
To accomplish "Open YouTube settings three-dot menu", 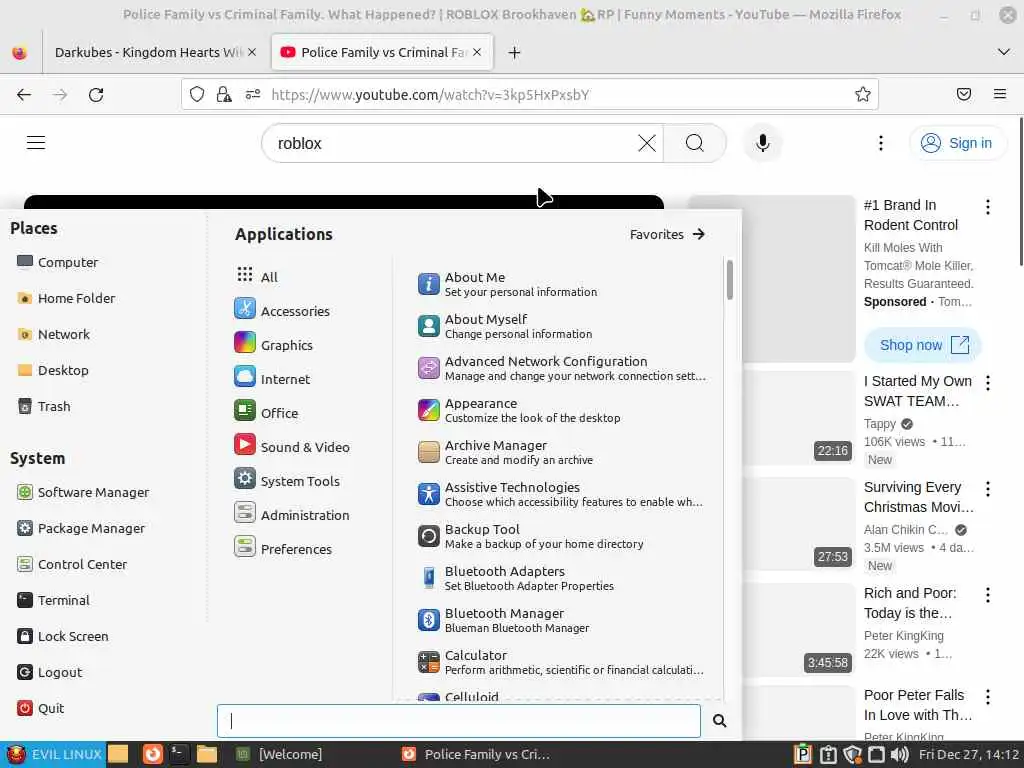I will 880,143.
